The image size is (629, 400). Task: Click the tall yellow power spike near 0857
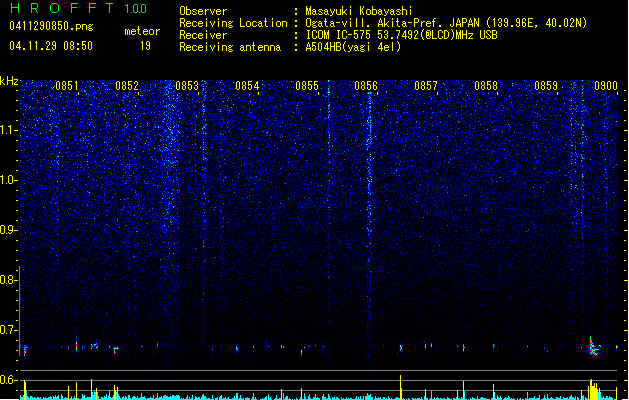coord(400,387)
